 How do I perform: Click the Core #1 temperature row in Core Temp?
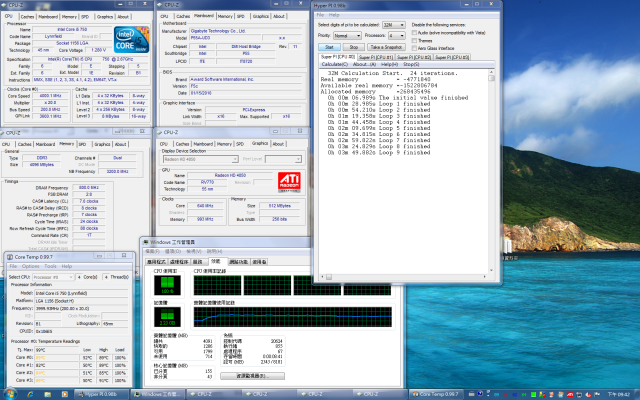[x=71, y=365]
